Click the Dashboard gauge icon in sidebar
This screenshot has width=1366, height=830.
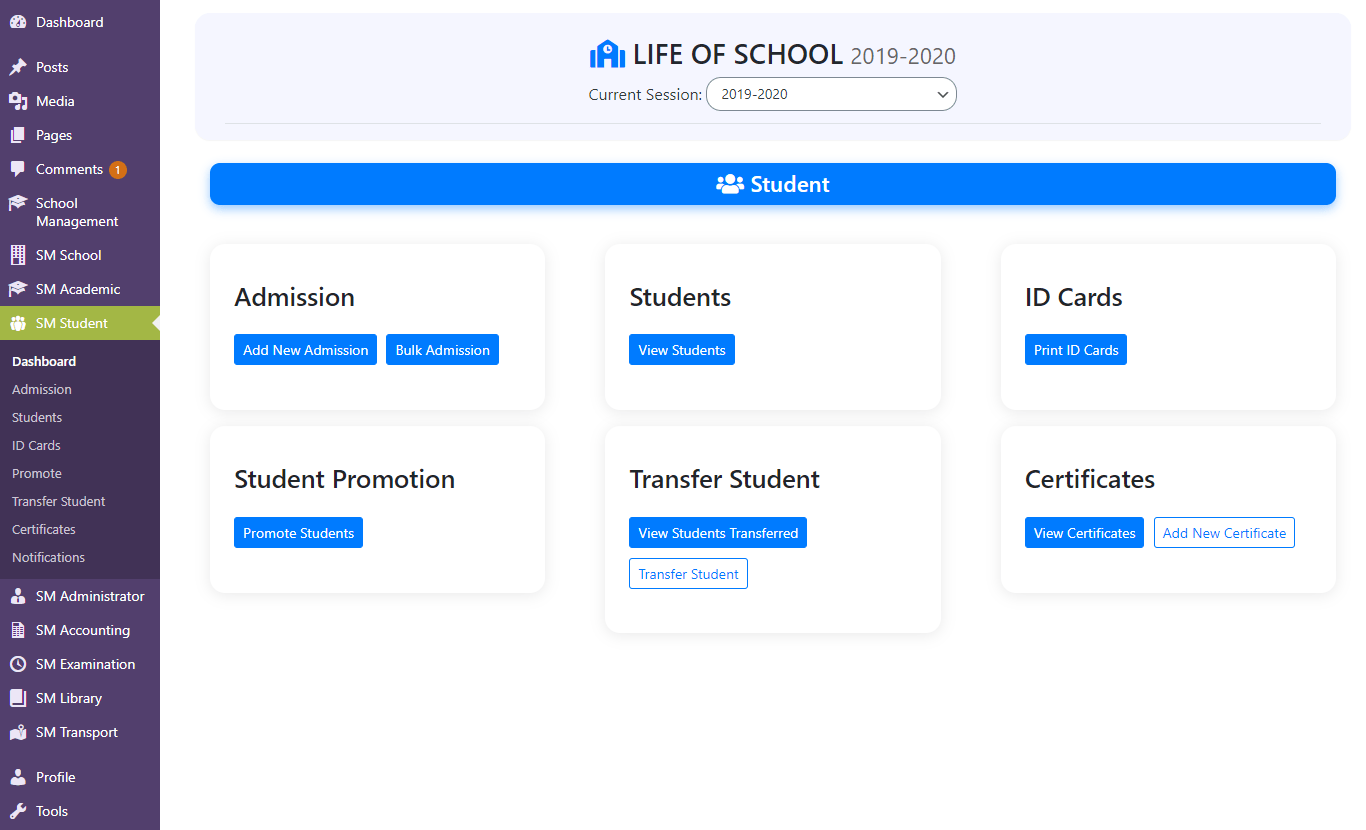[18, 22]
